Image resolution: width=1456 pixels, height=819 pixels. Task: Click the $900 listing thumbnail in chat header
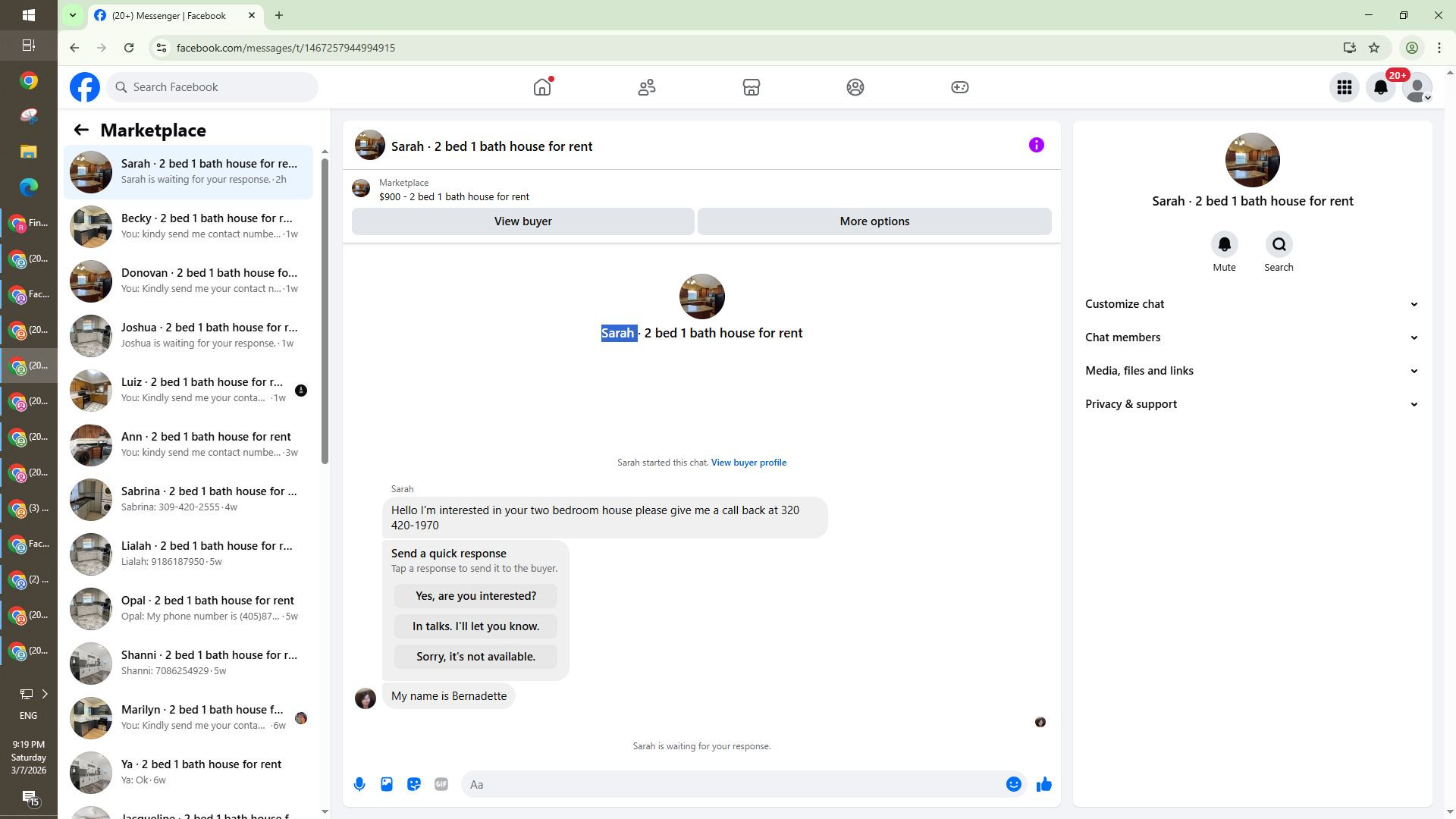click(361, 188)
